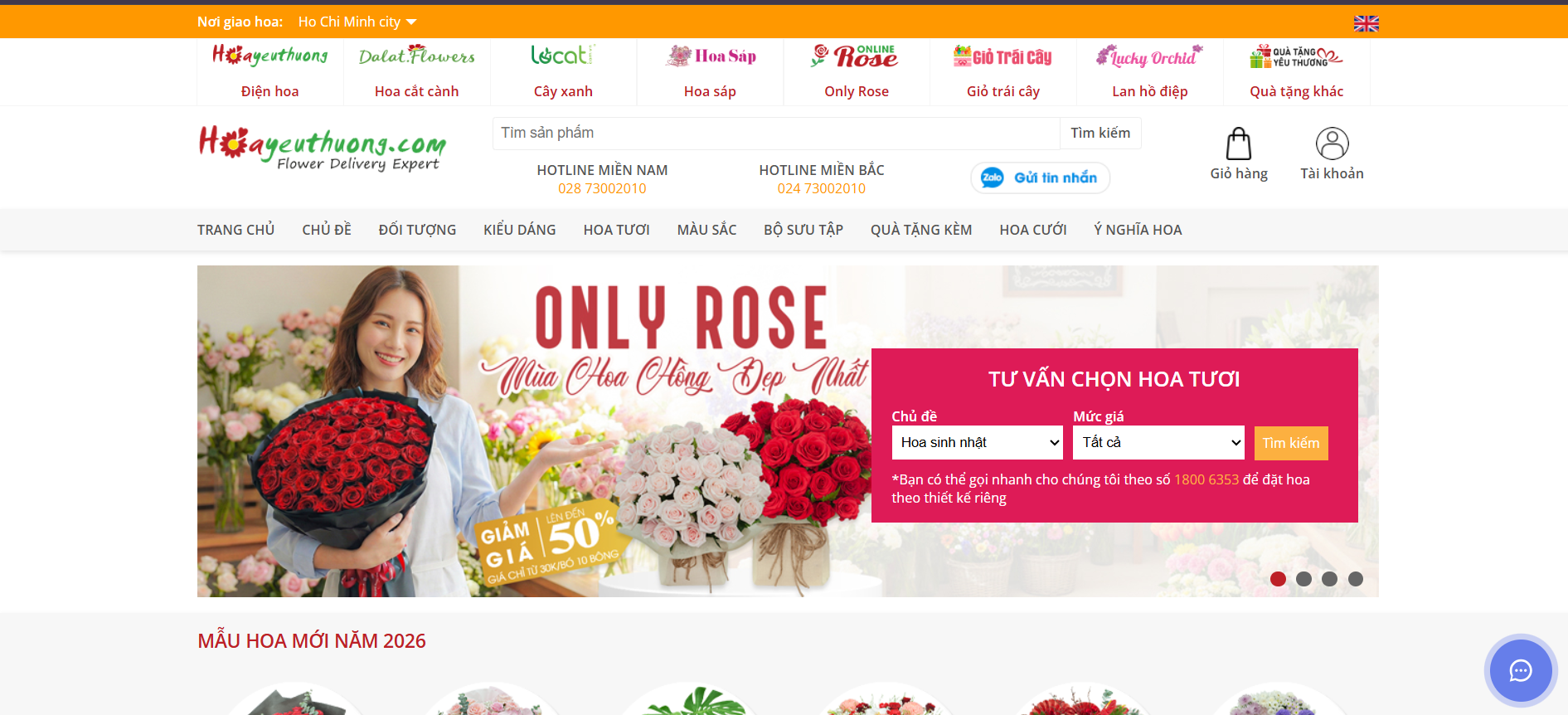Open the Tài khoản account icon
This screenshot has height=715, width=1568.
coord(1332,143)
